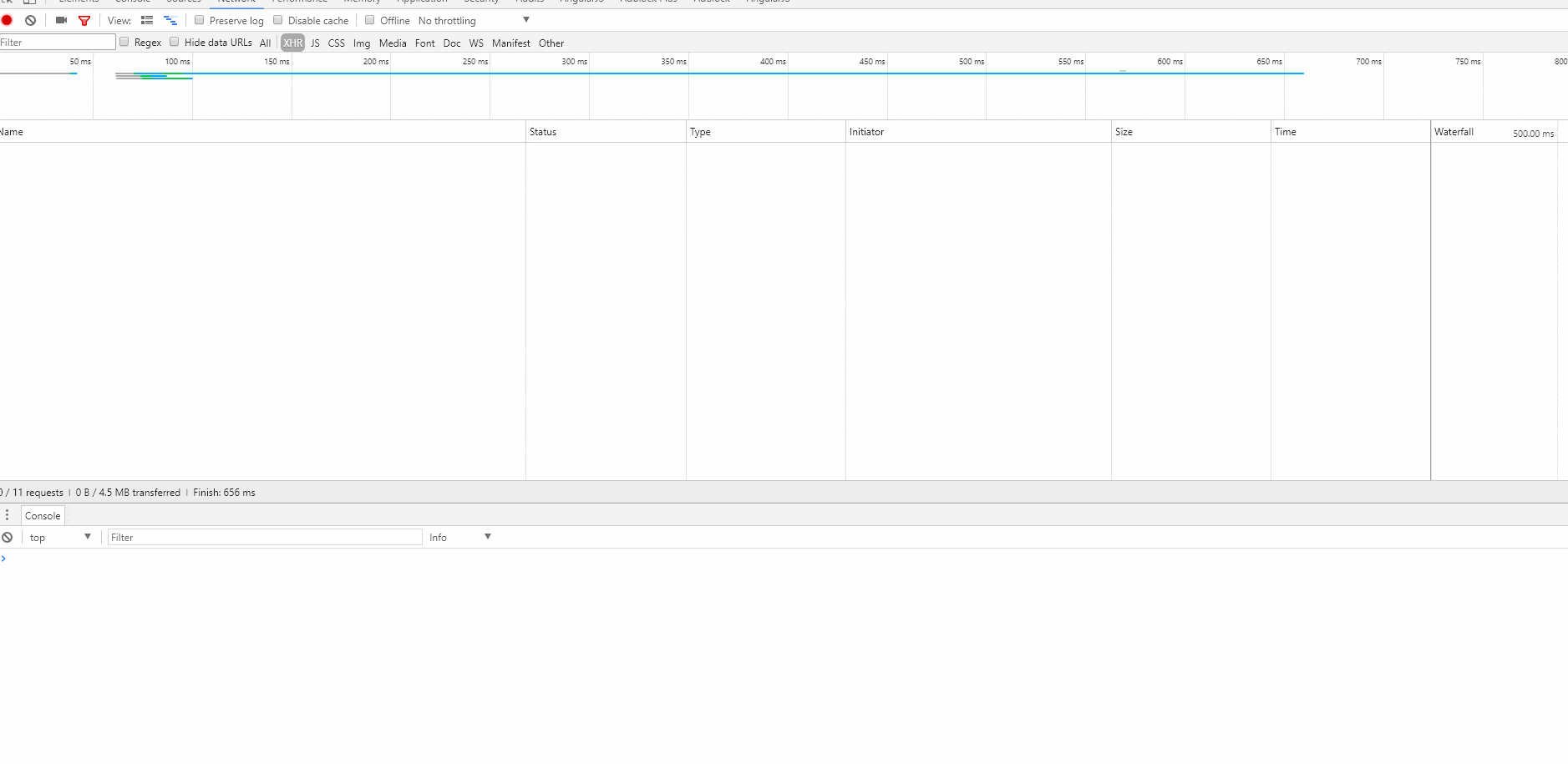Viewport: 1568px width, 764px height.
Task: Click the 650 ms overview timeline label
Action: (1269, 62)
